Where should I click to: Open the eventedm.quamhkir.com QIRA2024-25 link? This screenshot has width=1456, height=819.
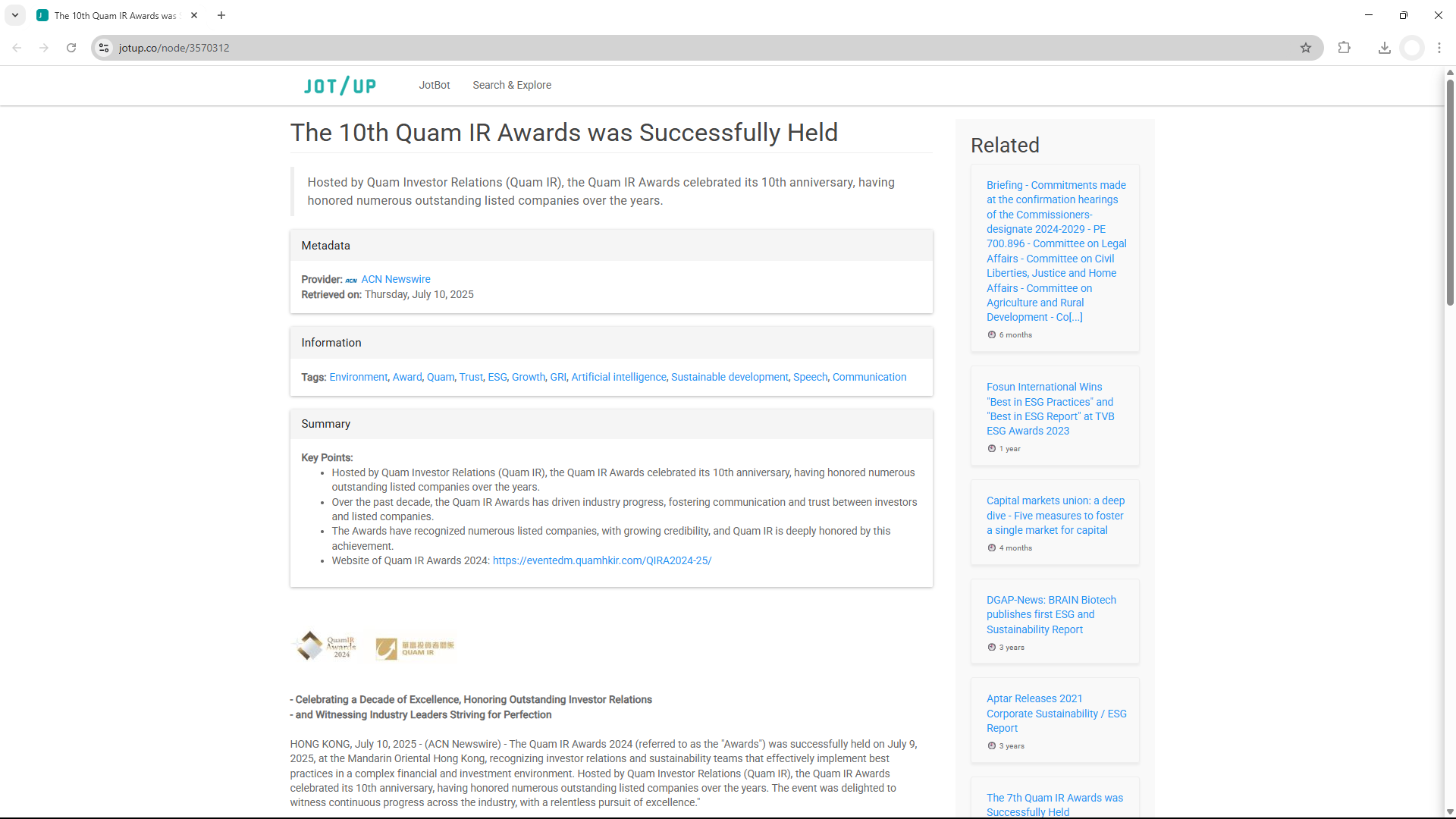[x=602, y=560]
